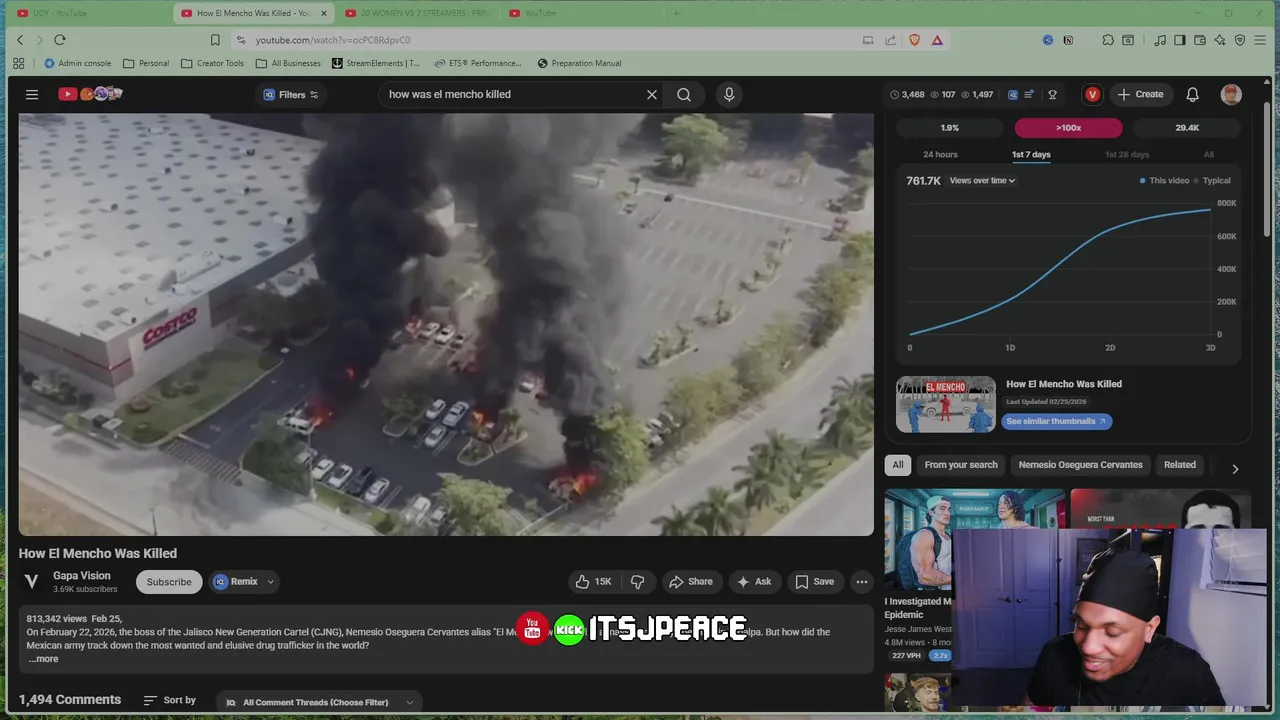Dislike the El Mencho video
Image resolution: width=1280 pixels, height=720 pixels.
pyautogui.click(x=637, y=581)
